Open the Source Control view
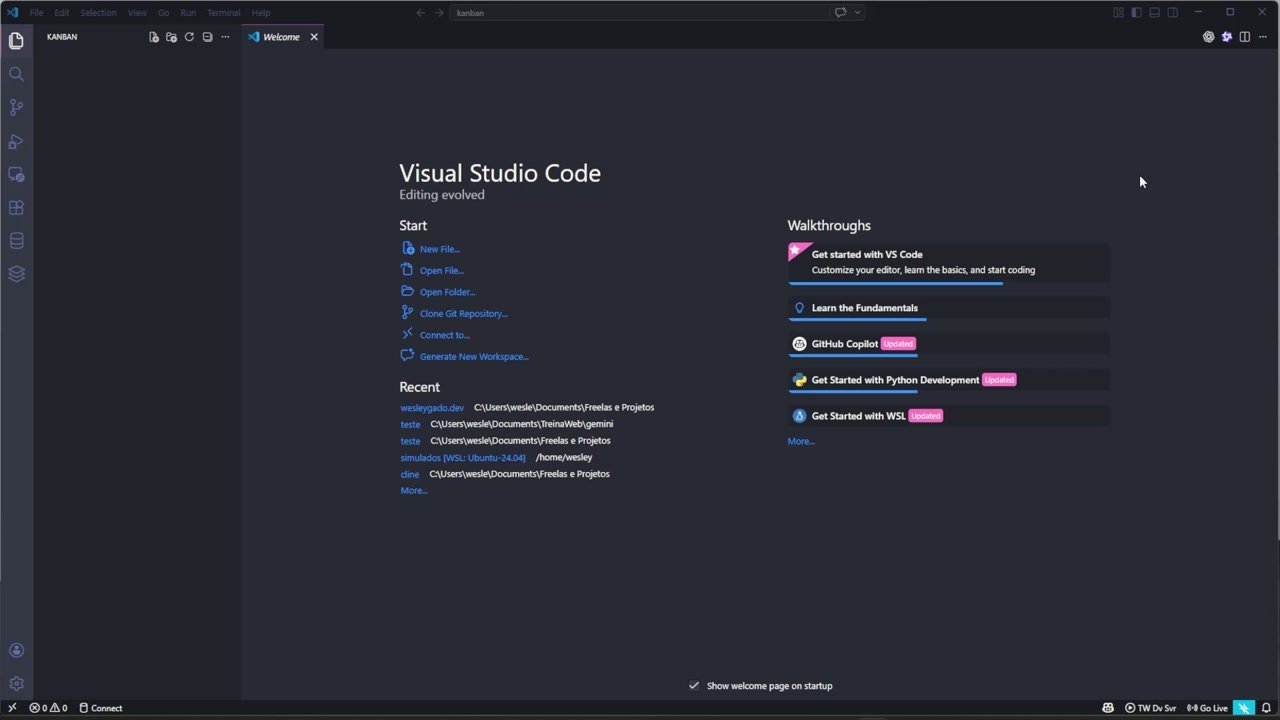1280x720 pixels. point(16,107)
